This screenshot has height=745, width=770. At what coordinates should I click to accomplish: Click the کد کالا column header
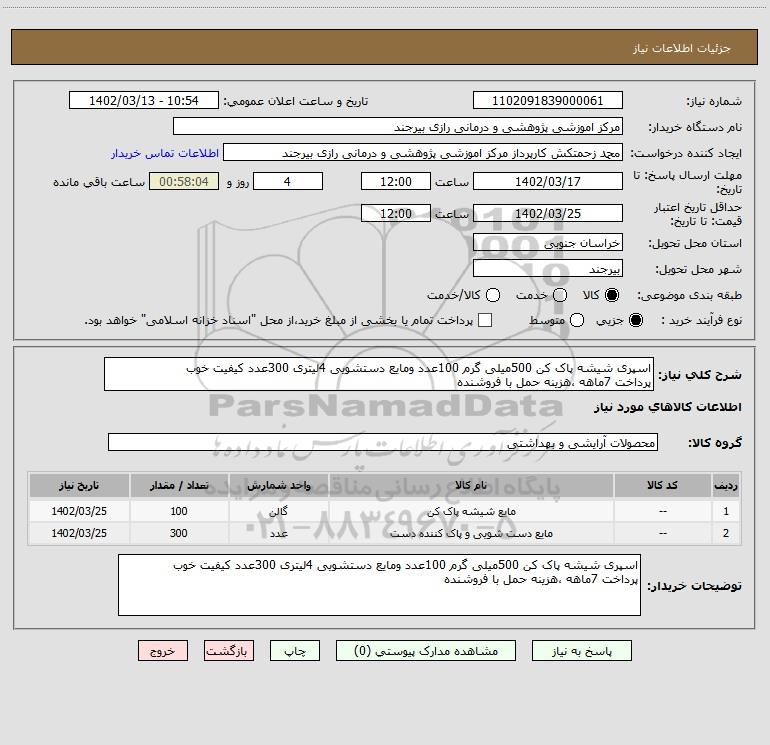click(662, 485)
